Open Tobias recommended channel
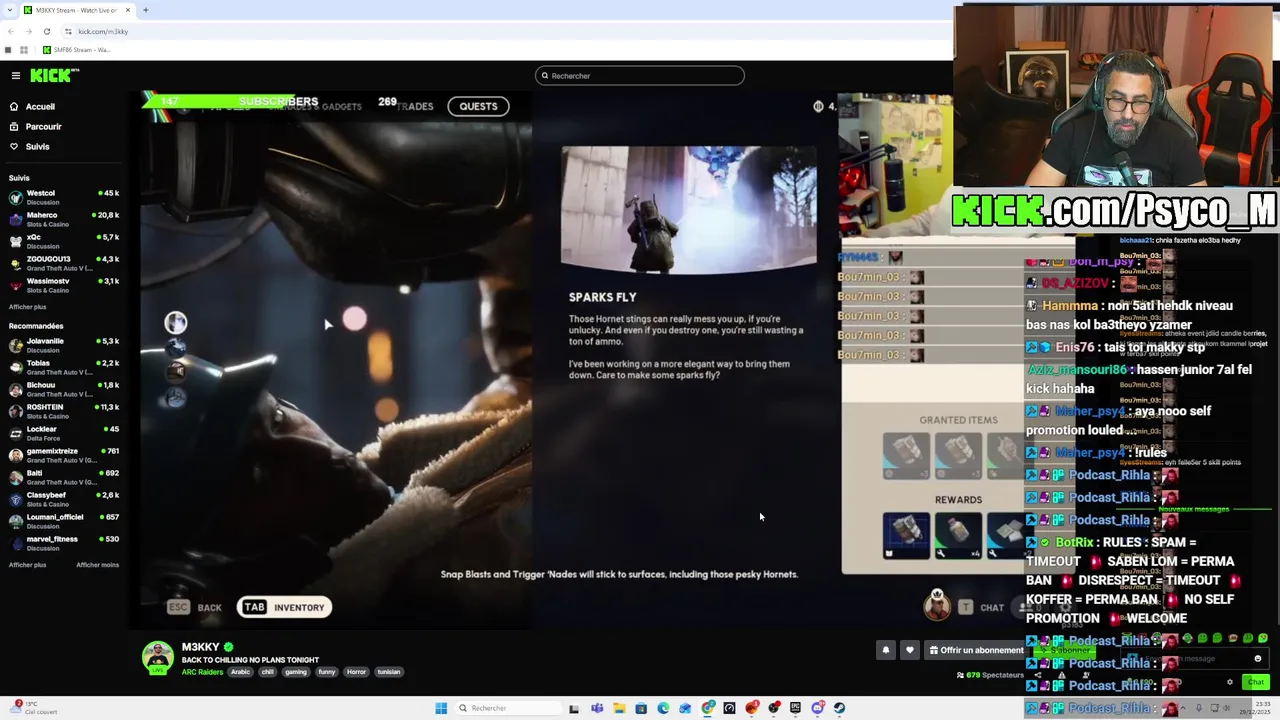This screenshot has width=1280, height=720. [64, 367]
